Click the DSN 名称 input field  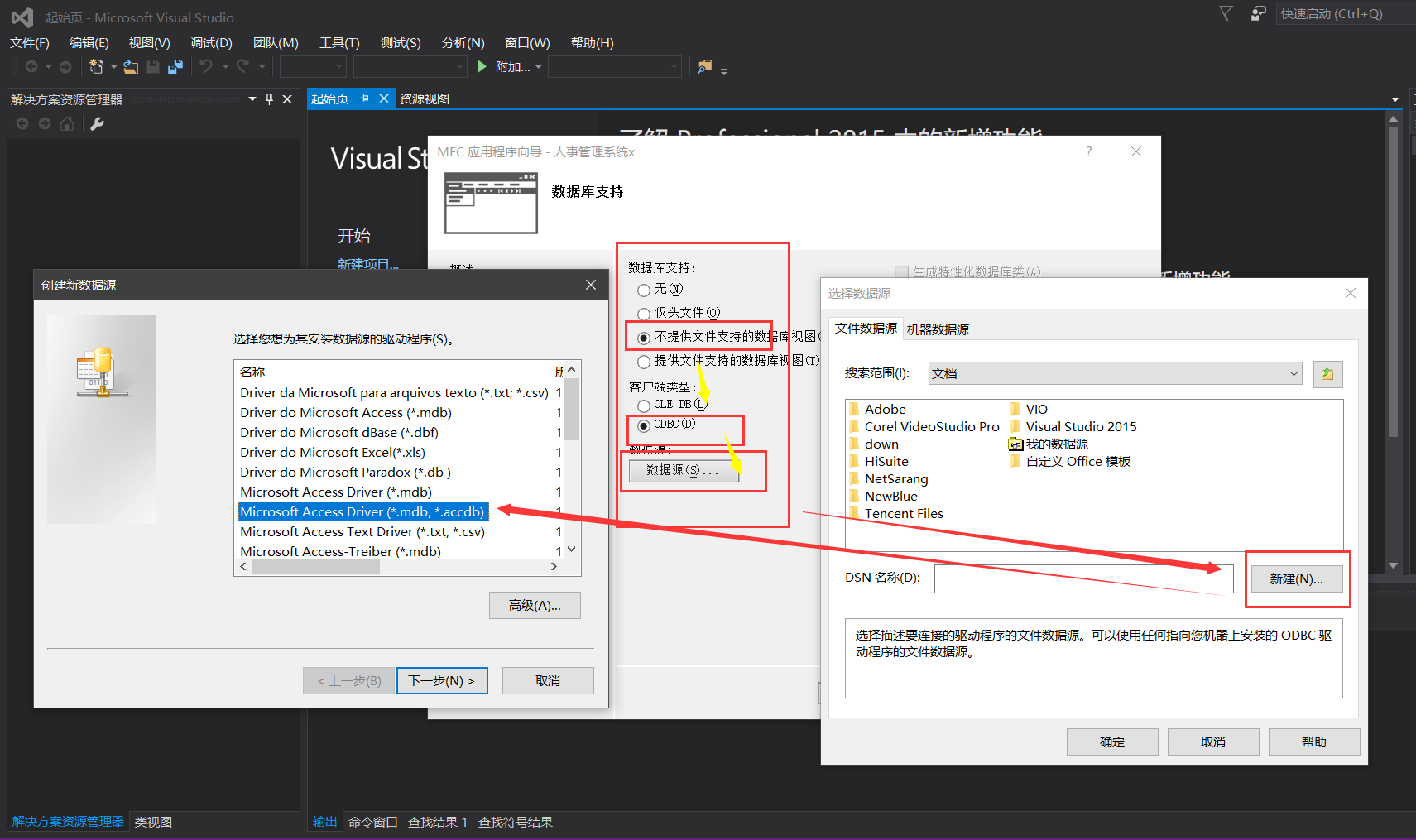[1084, 578]
